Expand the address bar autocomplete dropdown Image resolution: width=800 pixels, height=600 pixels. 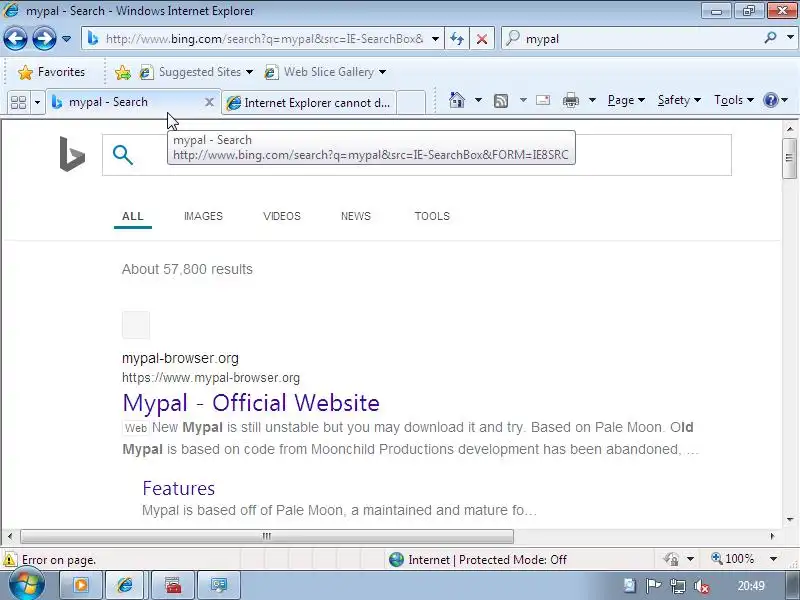(x=435, y=39)
